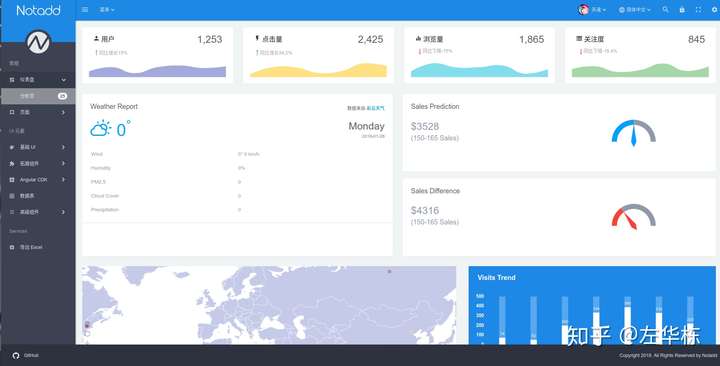Viewport: 720px width, 366px height.
Task: Click the puzzle piece sidebar icon
Action: [12, 163]
